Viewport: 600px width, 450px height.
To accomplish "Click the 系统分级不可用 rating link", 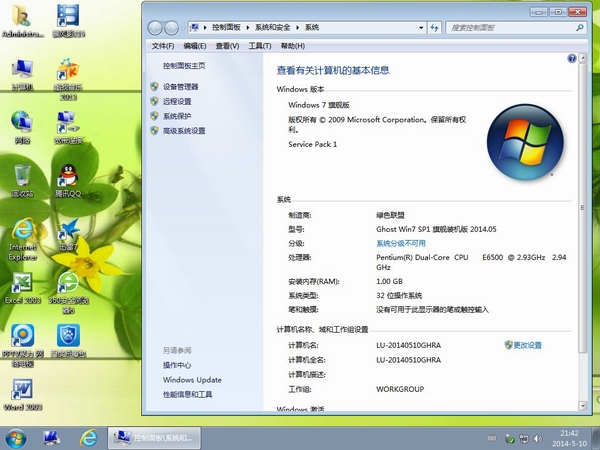I will (x=401, y=243).
